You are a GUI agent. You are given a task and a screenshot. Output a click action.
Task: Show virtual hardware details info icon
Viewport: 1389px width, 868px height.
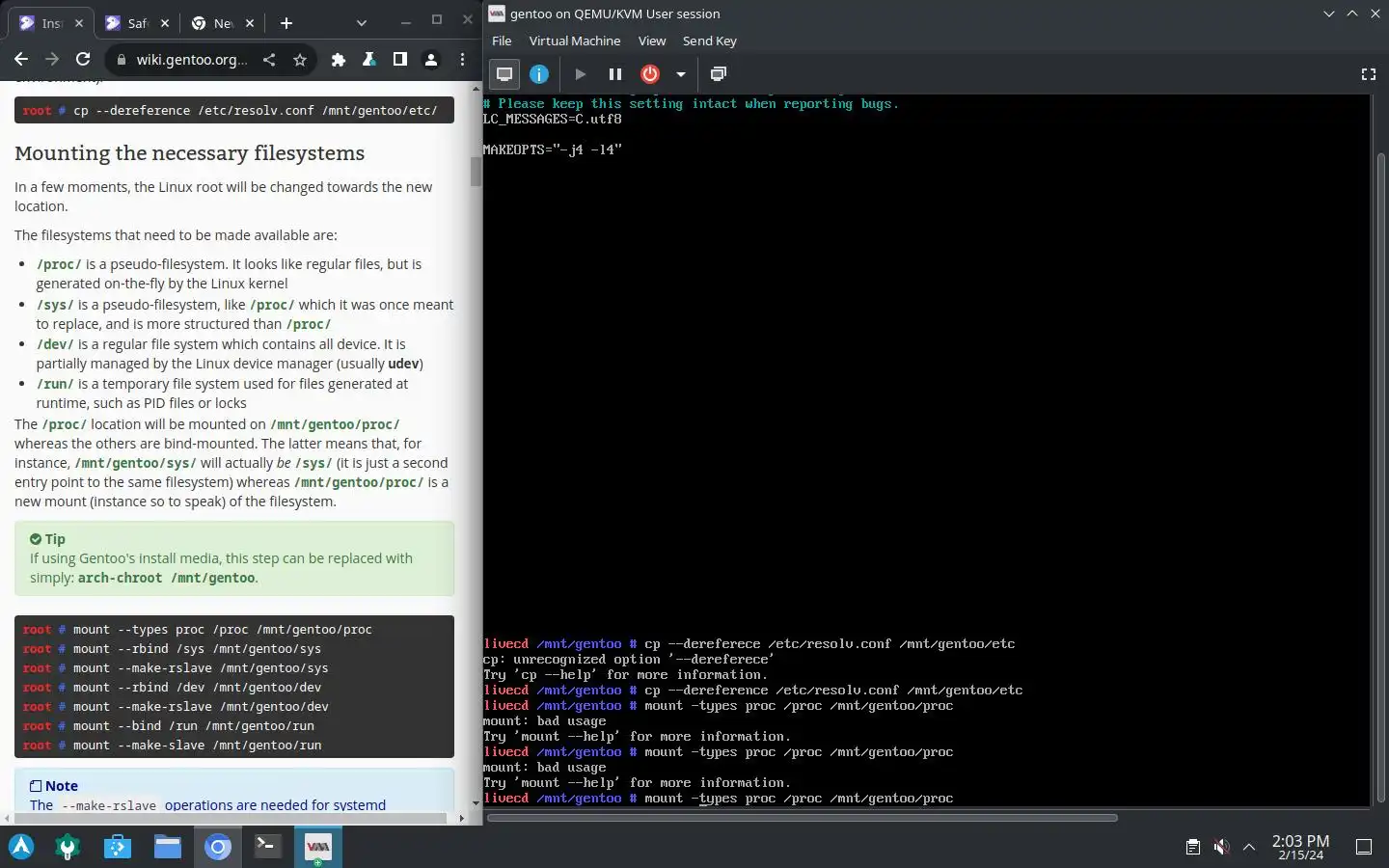pos(539,74)
